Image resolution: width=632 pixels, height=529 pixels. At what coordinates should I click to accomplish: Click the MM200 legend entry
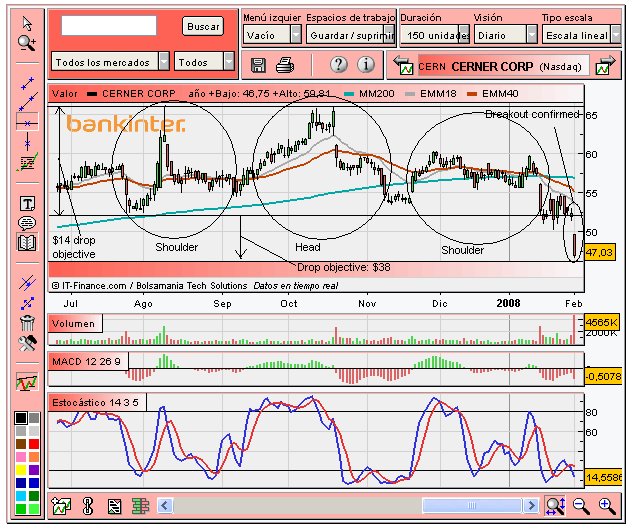pos(369,94)
